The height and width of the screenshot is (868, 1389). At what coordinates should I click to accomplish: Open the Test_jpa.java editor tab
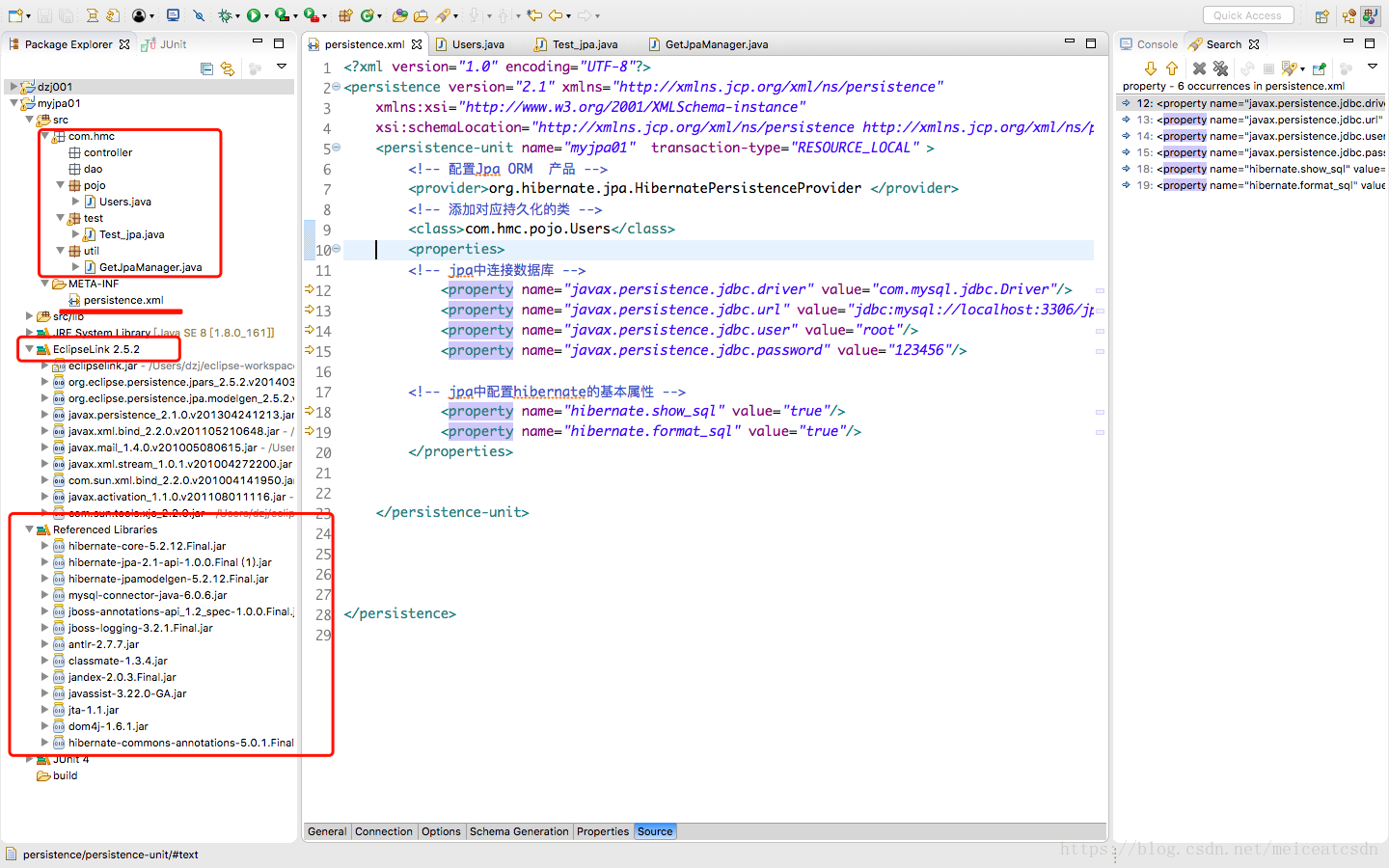(x=576, y=44)
